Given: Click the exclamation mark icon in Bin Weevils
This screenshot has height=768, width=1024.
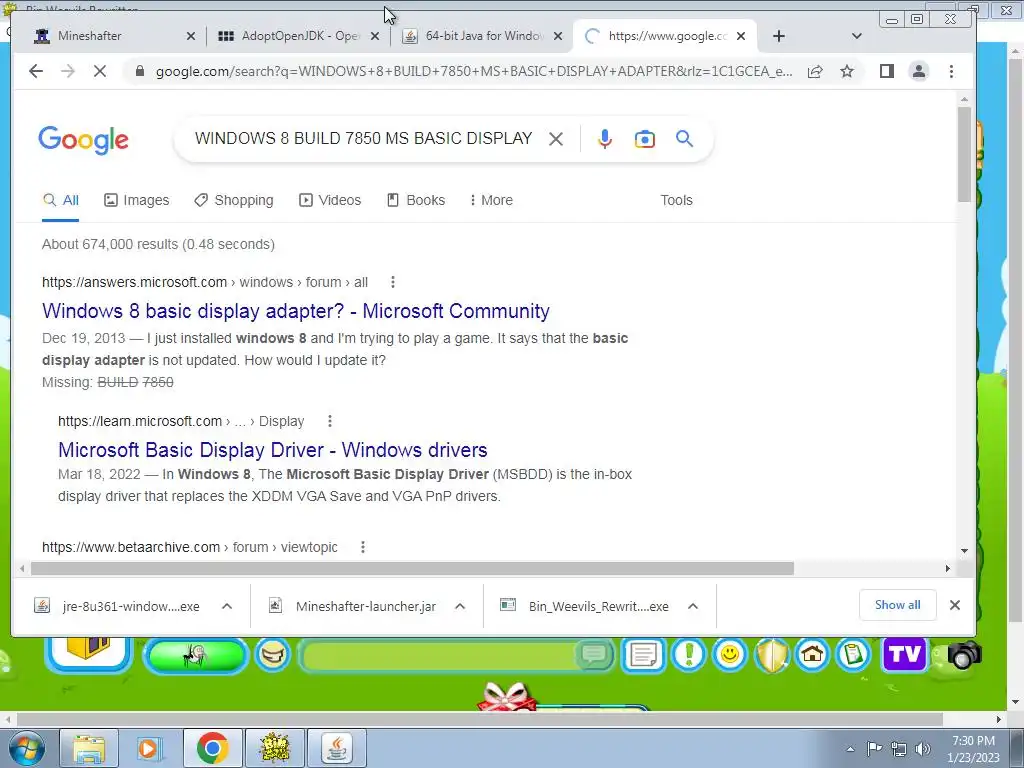Looking at the screenshot, I should click(688, 654).
